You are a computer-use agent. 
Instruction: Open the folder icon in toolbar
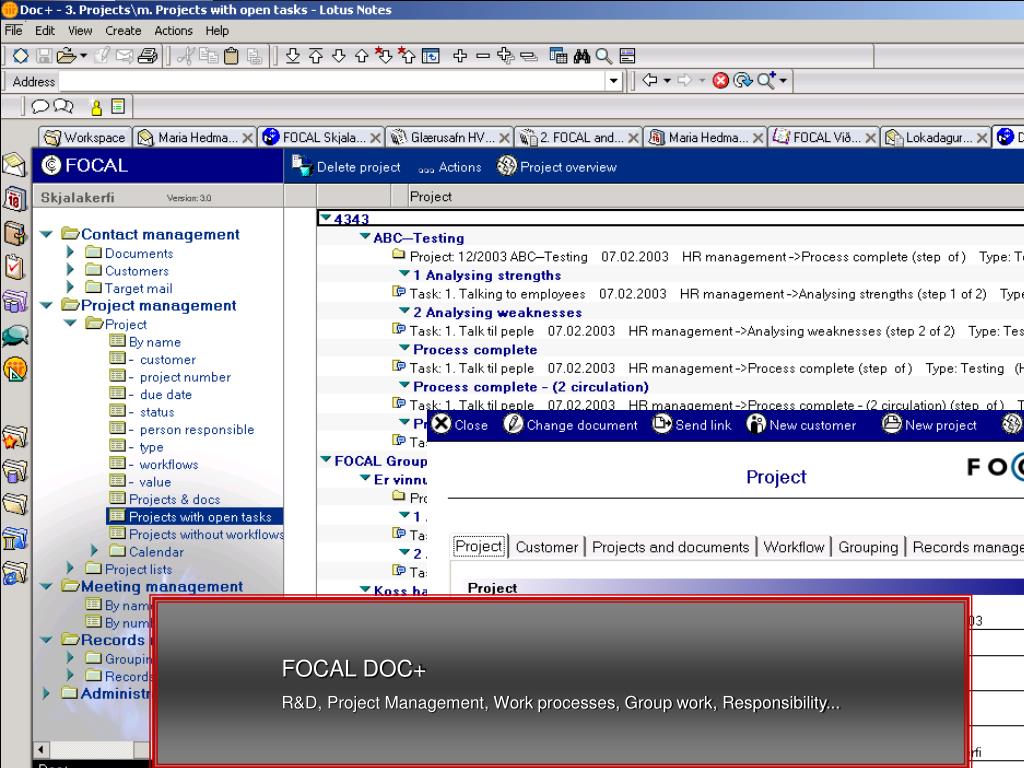[67, 56]
